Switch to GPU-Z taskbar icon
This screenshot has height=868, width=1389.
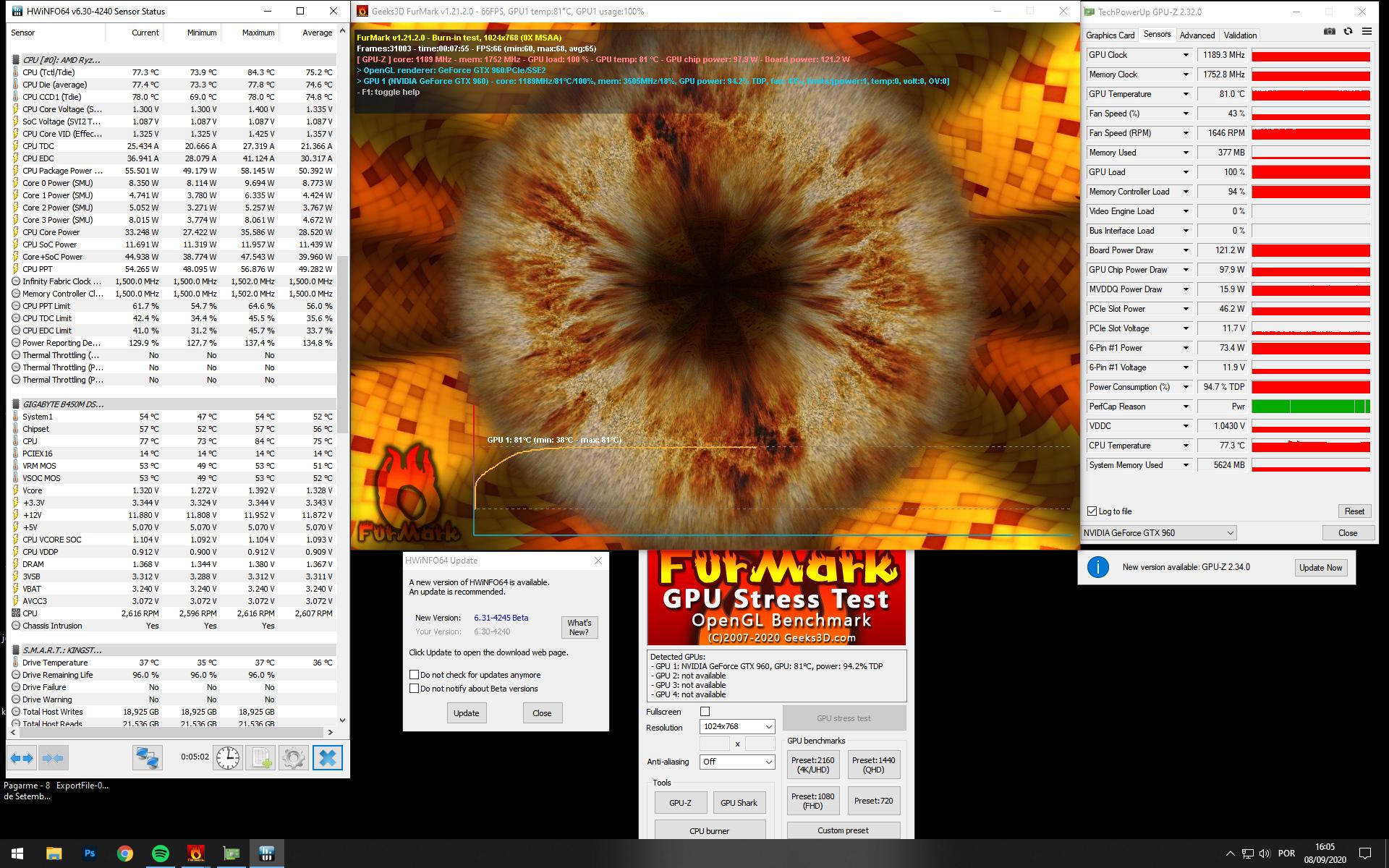coord(231,854)
